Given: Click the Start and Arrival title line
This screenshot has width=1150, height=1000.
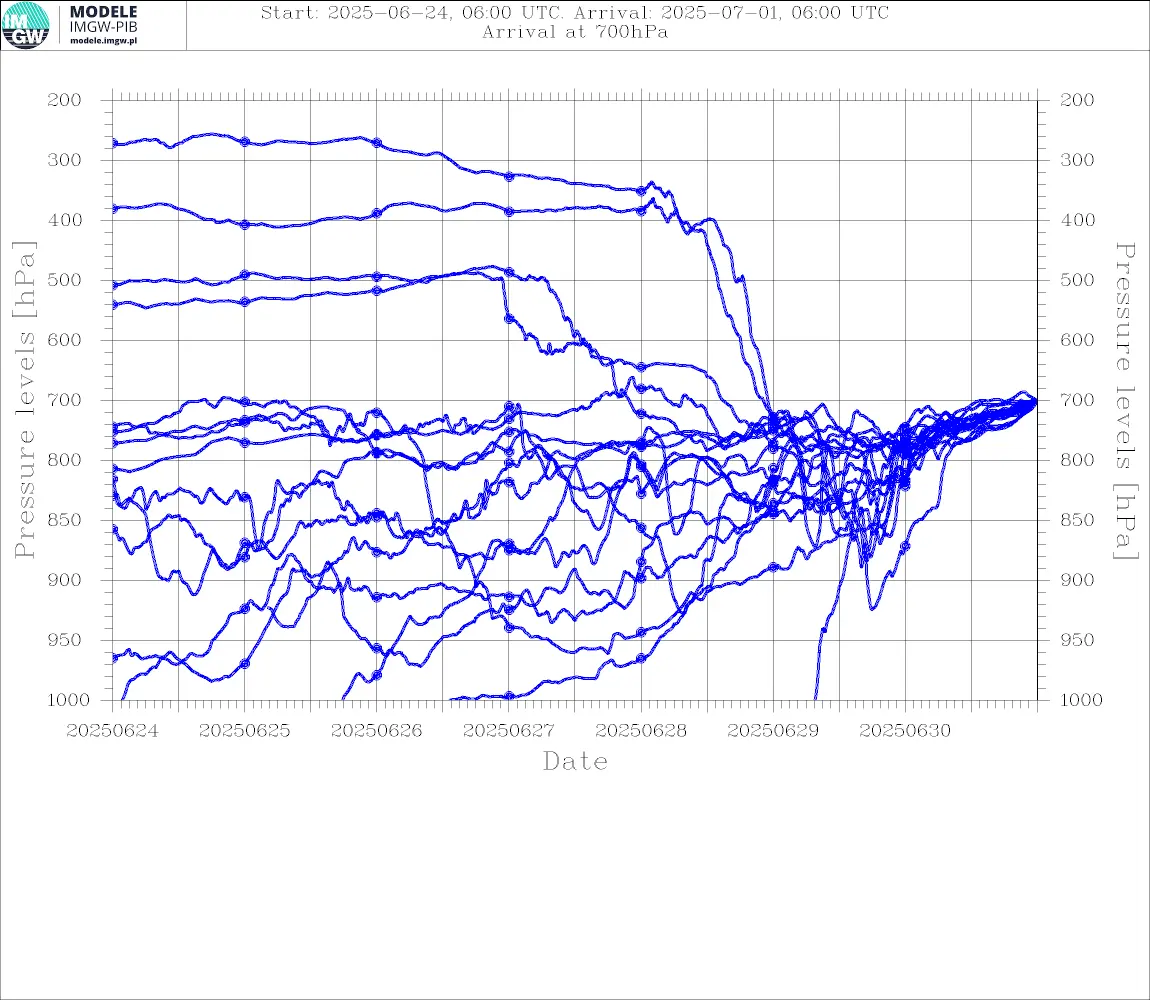Looking at the screenshot, I should (x=575, y=12).
